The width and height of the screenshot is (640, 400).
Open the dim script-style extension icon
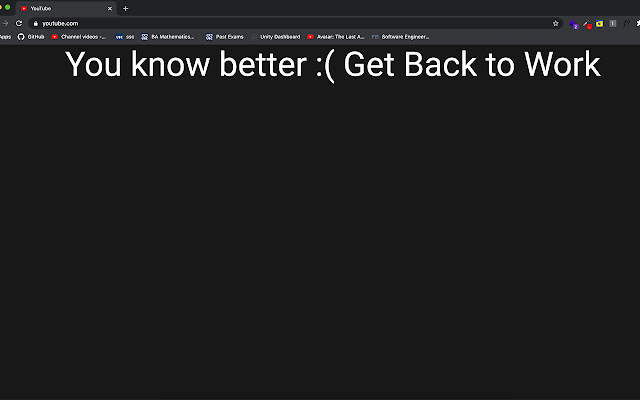[626, 24]
